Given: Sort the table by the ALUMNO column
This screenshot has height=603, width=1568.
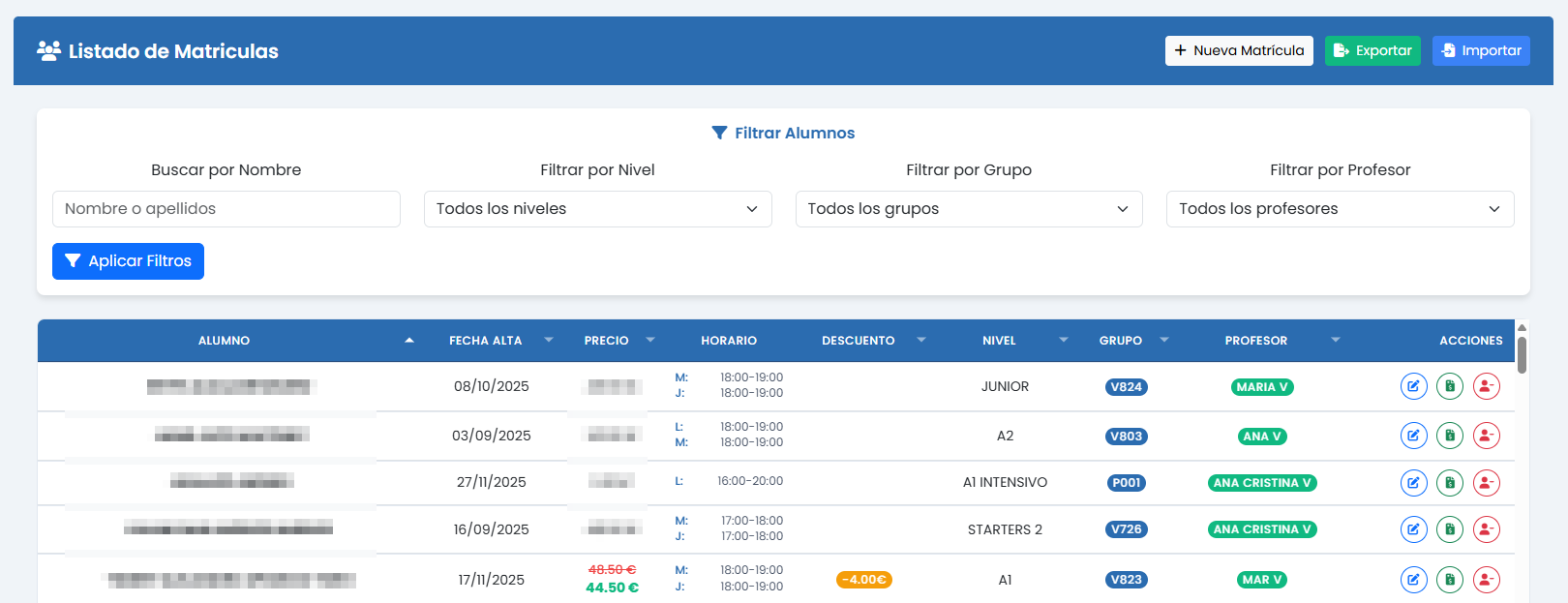Looking at the screenshot, I should (225, 341).
